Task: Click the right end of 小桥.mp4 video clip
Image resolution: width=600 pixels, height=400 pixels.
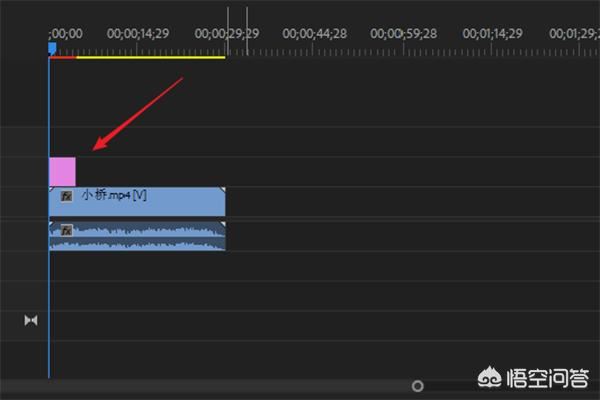Action: coord(223,201)
